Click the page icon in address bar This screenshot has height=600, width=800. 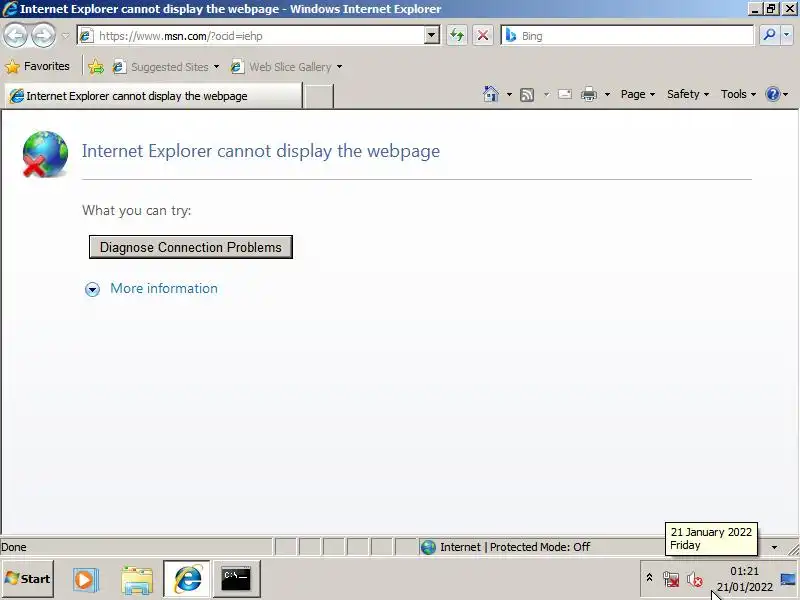point(86,36)
